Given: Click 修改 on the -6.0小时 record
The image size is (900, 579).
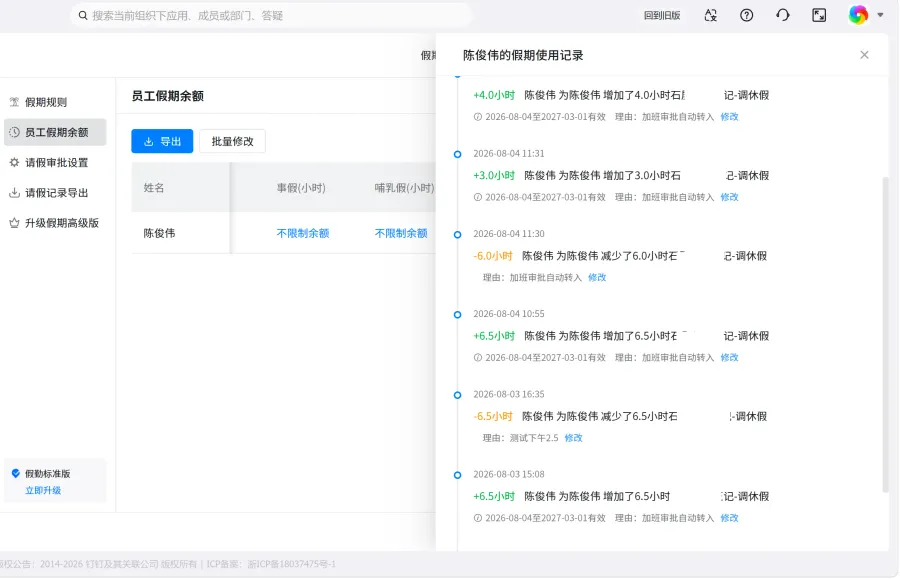Looking at the screenshot, I should pos(597,277).
